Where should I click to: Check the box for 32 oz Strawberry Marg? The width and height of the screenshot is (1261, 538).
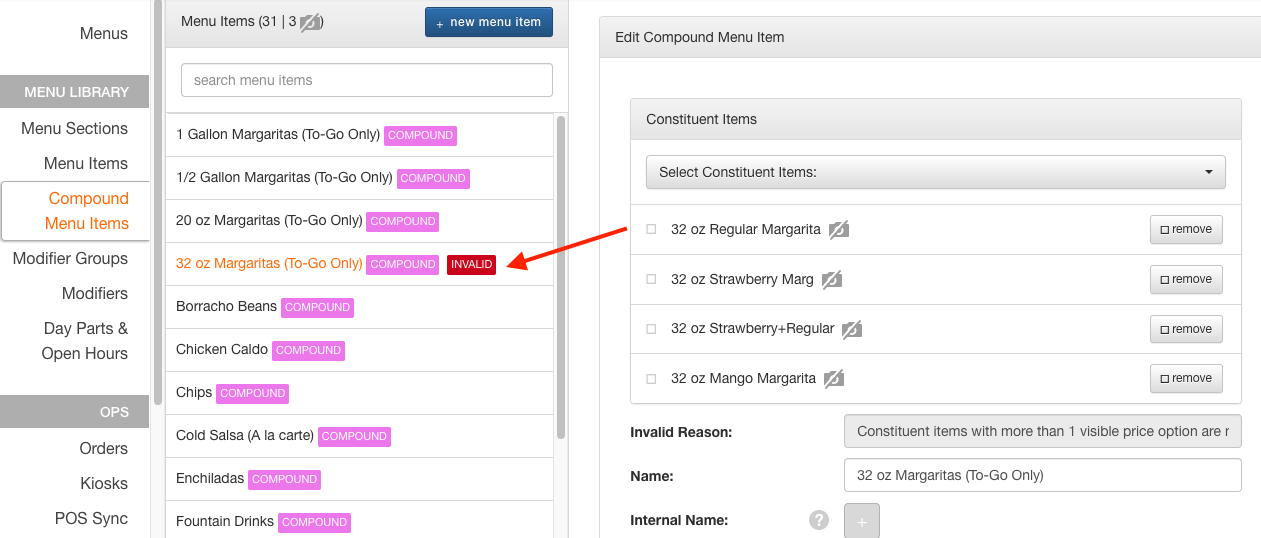click(651, 279)
